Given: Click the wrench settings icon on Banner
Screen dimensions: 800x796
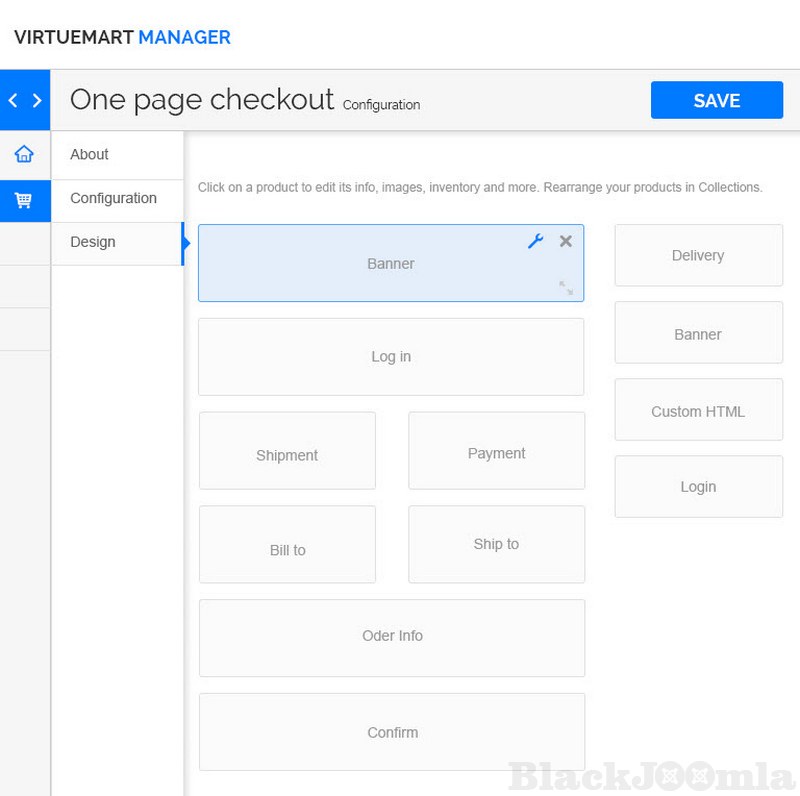Looking at the screenshot, I should (x=535, y=241).
